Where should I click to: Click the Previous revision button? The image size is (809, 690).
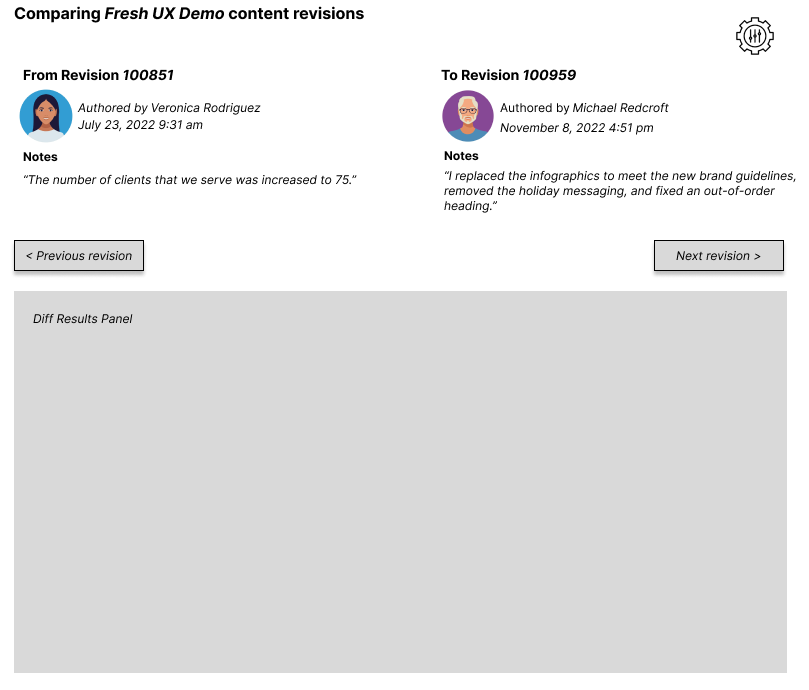click(78, 255)
